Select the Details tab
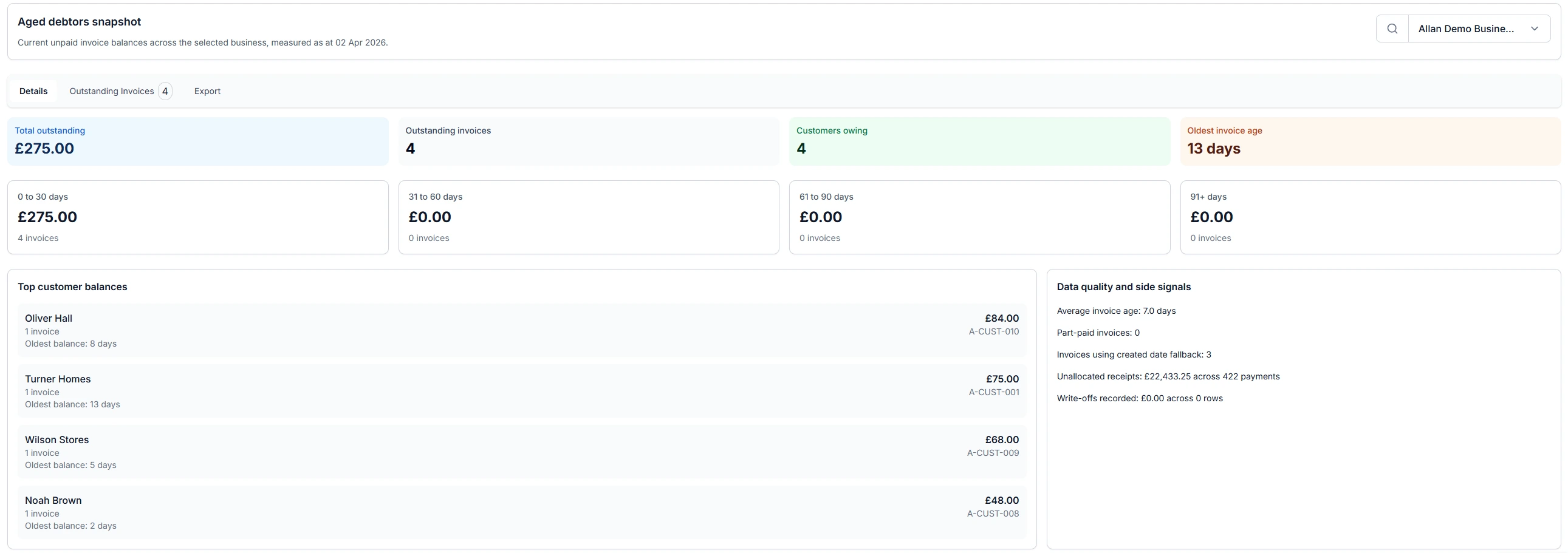Screen dimensions: 1568x553 pyautogui.click(x=34, y=90)
